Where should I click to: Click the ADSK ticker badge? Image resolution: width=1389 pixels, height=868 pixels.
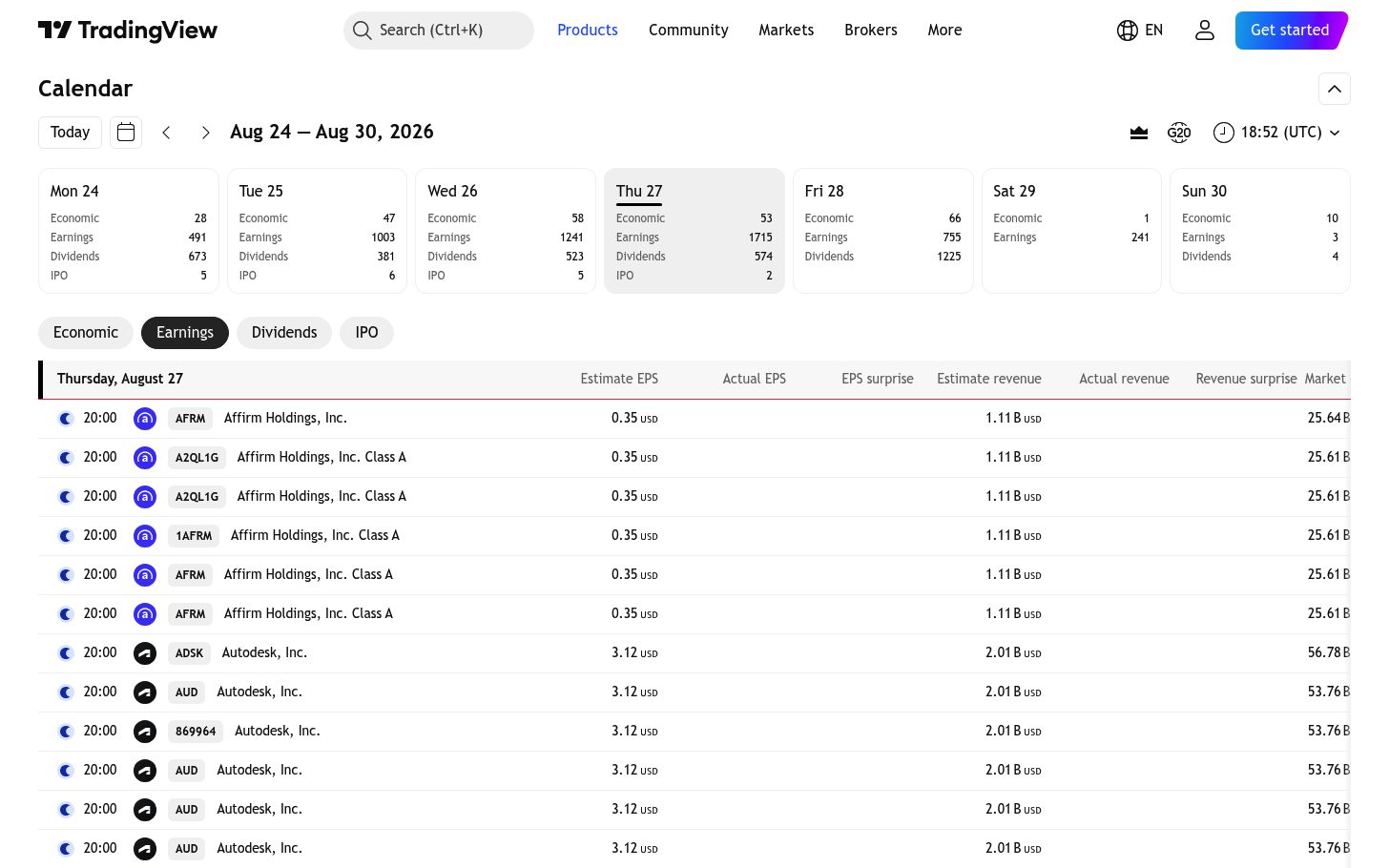(x=189, y=653)
